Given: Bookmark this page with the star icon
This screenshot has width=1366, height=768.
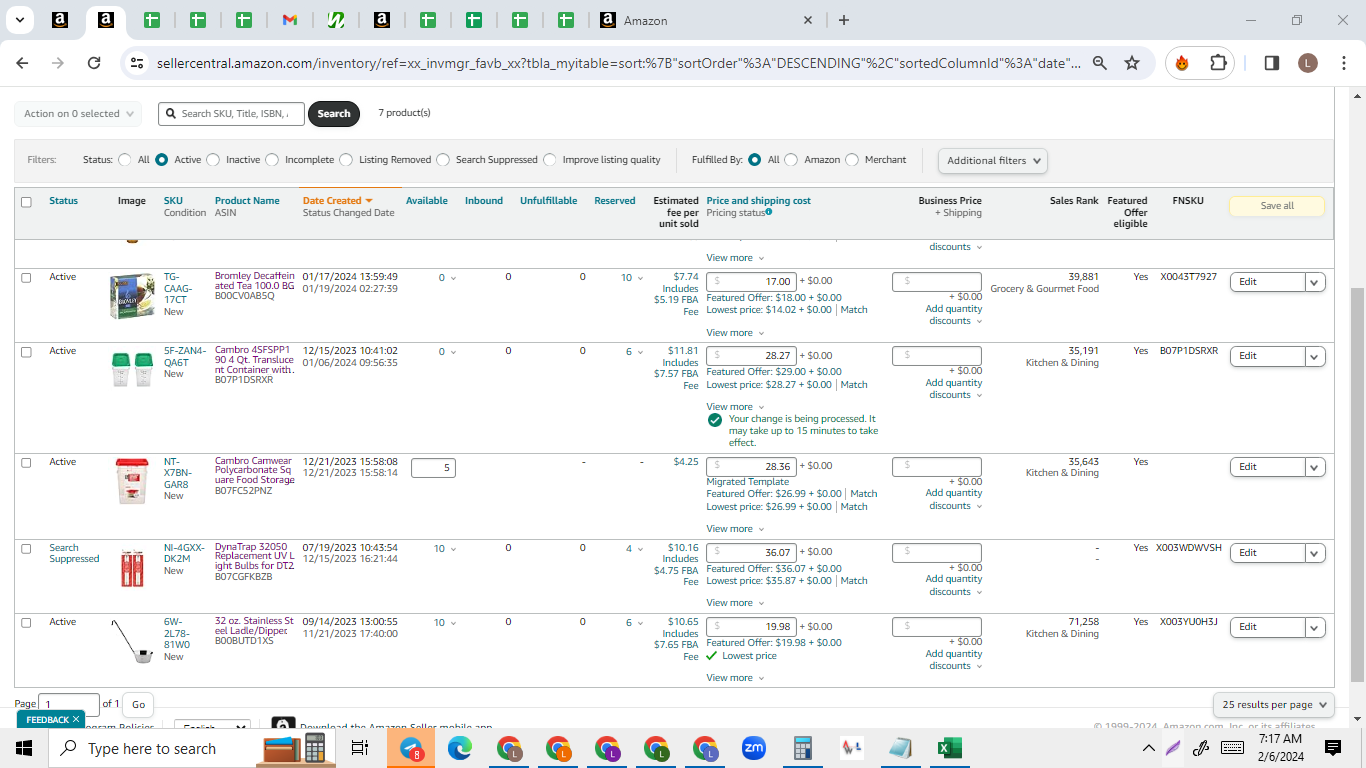Looking at the screenshot, I should 1132,63.
